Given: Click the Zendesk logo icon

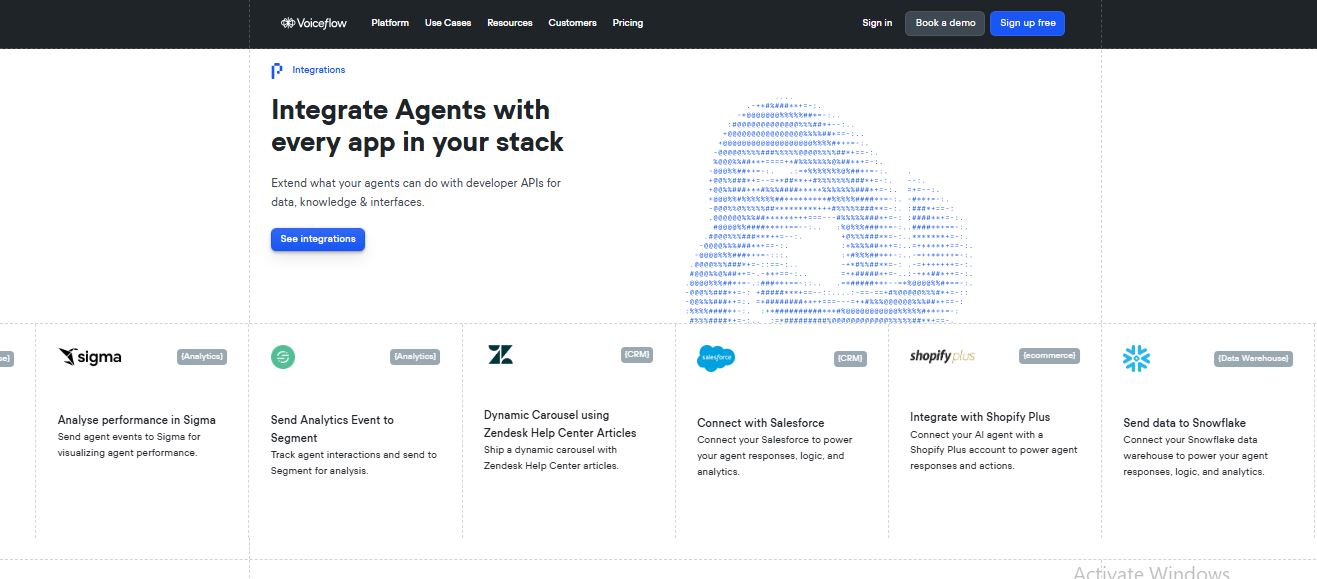Looking at the screenshot, I should [x=500, y=354].
